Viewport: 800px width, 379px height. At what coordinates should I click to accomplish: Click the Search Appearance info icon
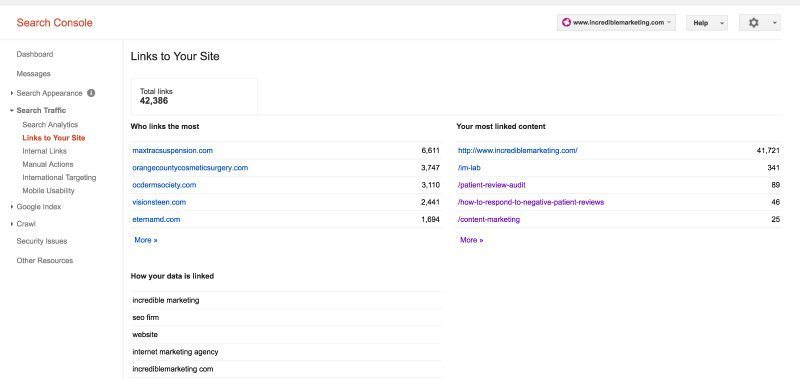click(x=91, y=93)
